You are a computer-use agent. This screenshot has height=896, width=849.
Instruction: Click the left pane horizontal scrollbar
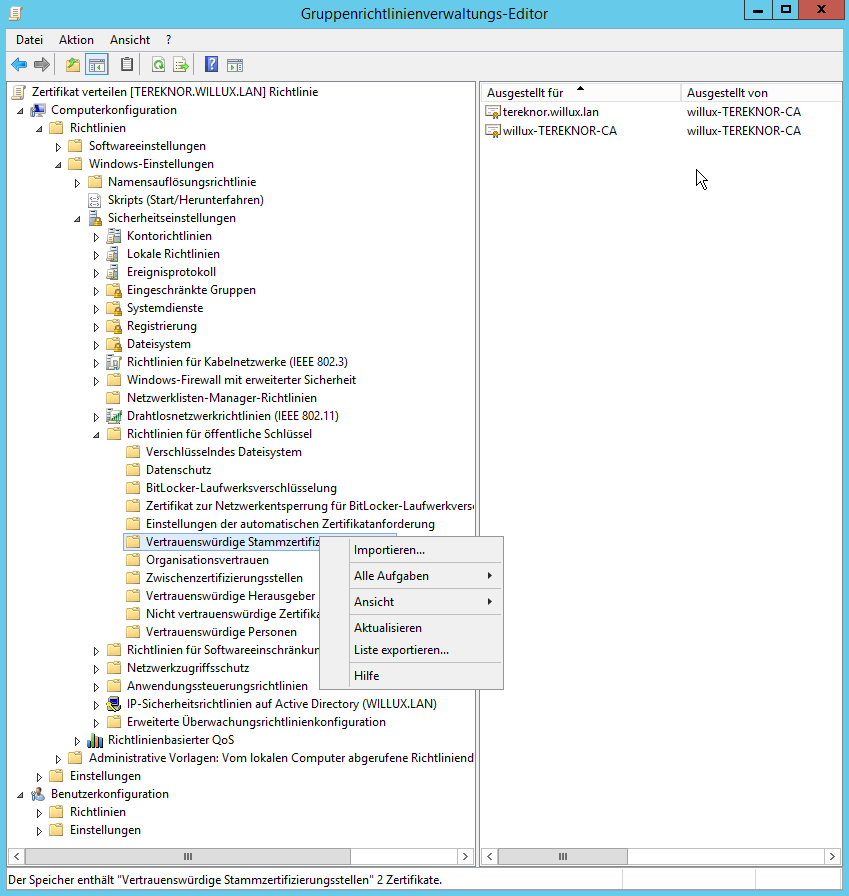click(x=240, y=857)
